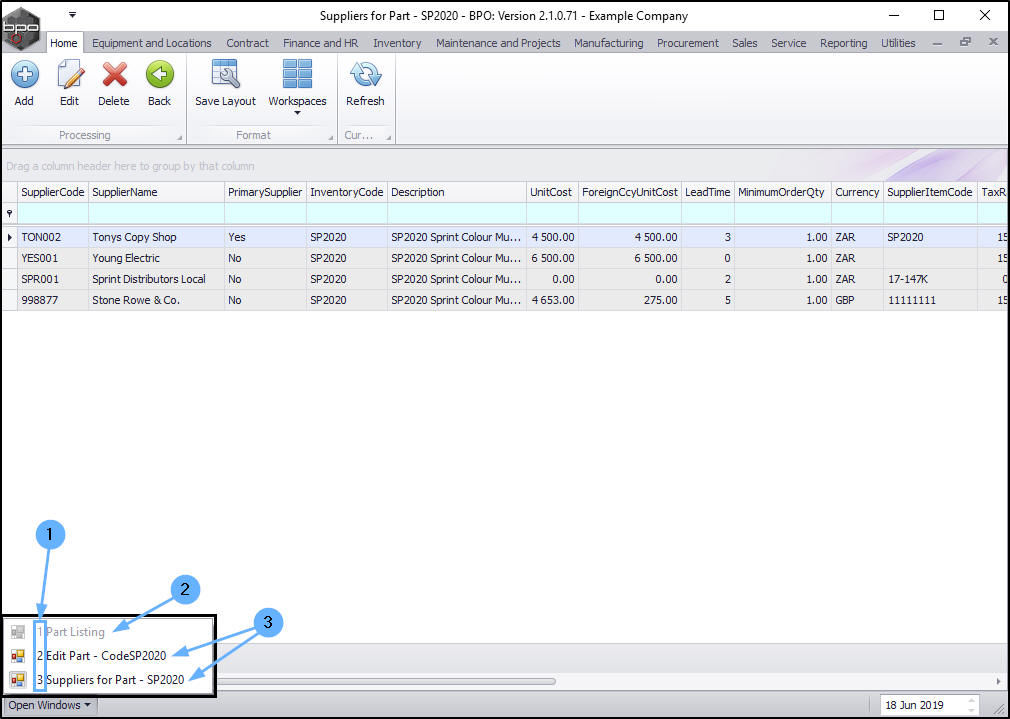Click the Part Listing window icon
The image size is (1010, 719).
(x=17, y=631)
